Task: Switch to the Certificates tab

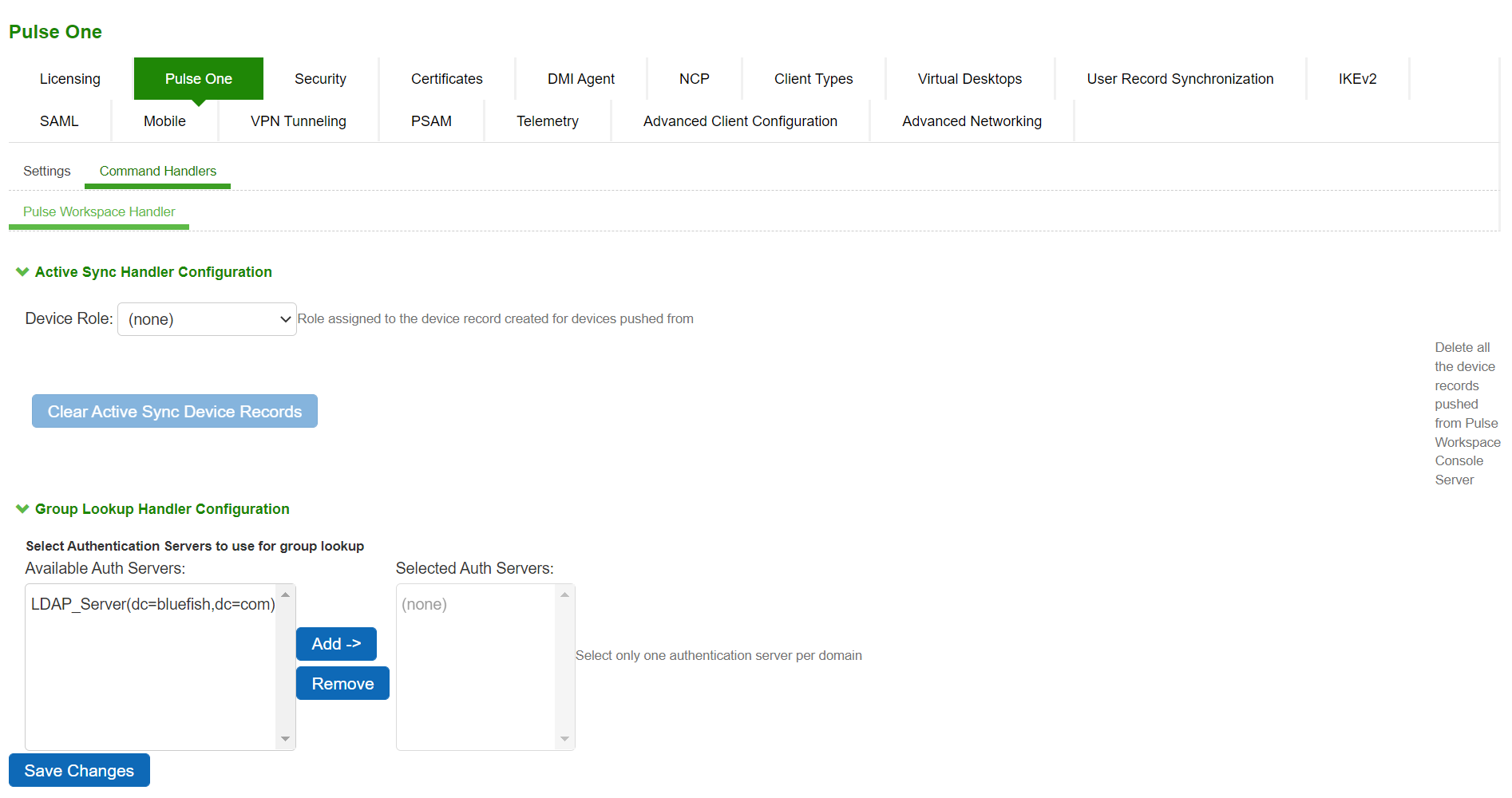Action: (x=446, y=79)
